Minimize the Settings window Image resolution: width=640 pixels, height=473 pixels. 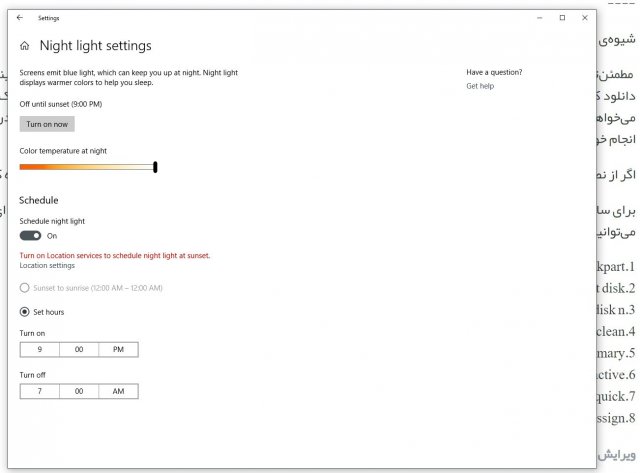[x=539, y=18]
